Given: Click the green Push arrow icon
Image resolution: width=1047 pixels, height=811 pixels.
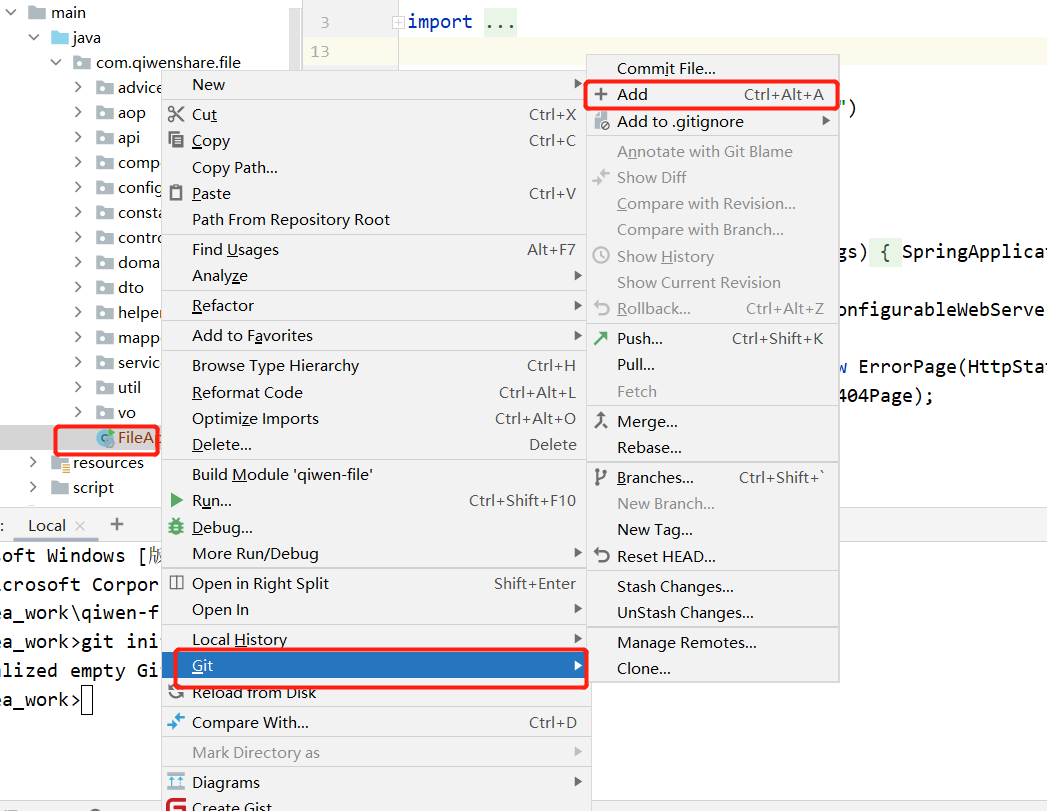Looking at the screenshot, I should (x=601, y=338).
